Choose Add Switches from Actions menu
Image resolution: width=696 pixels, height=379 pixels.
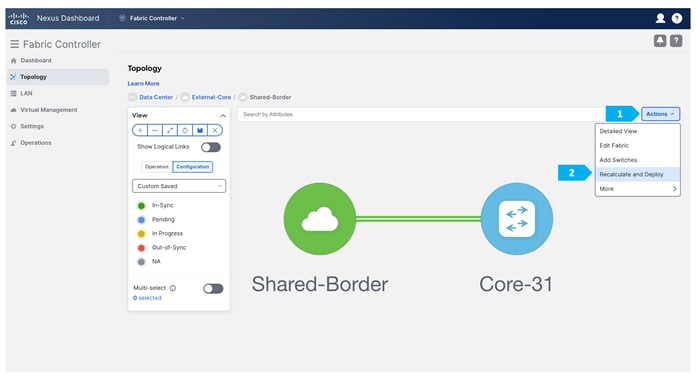coord(637,160)
